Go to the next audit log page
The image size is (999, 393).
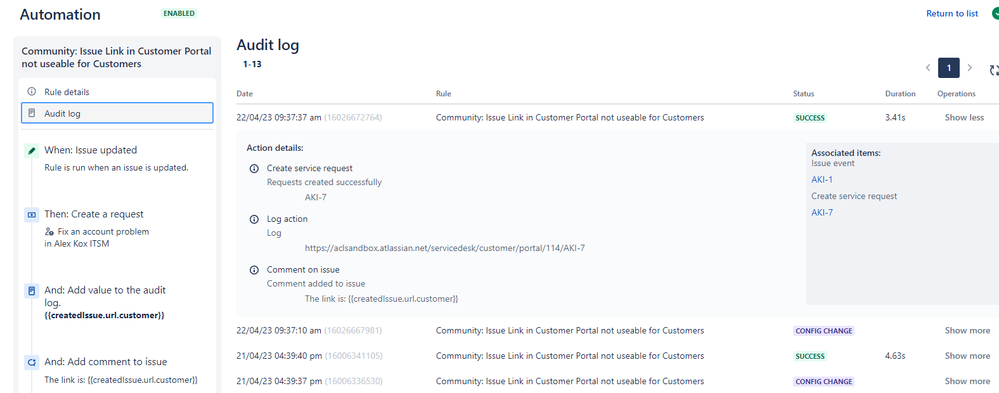tap(970, 68)
